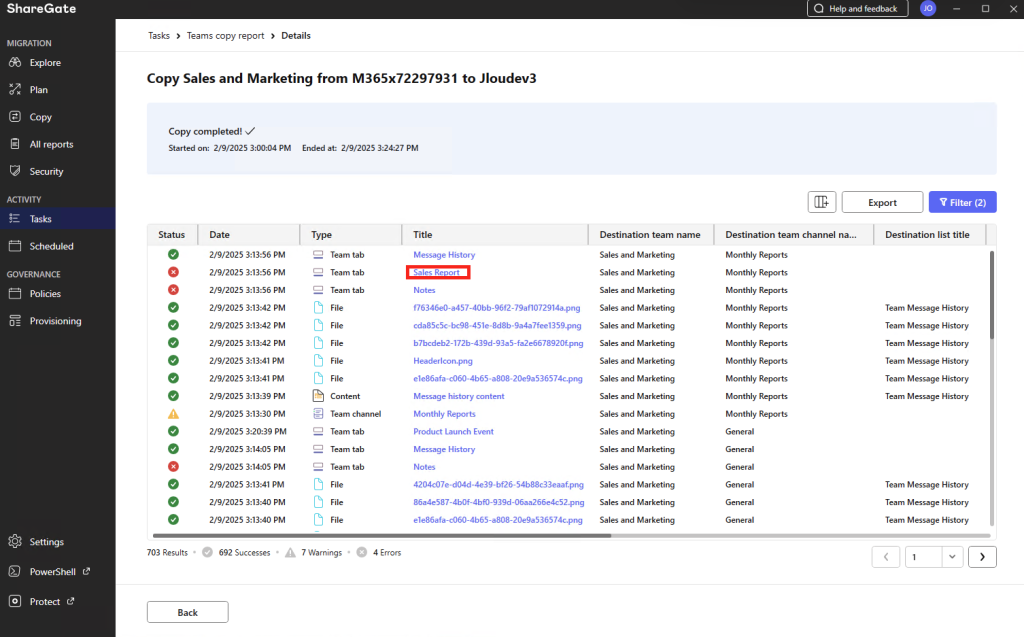Open 86a4e587-4b0f png file link
This screenshot has height=637, width=1024.
(498, 502)
